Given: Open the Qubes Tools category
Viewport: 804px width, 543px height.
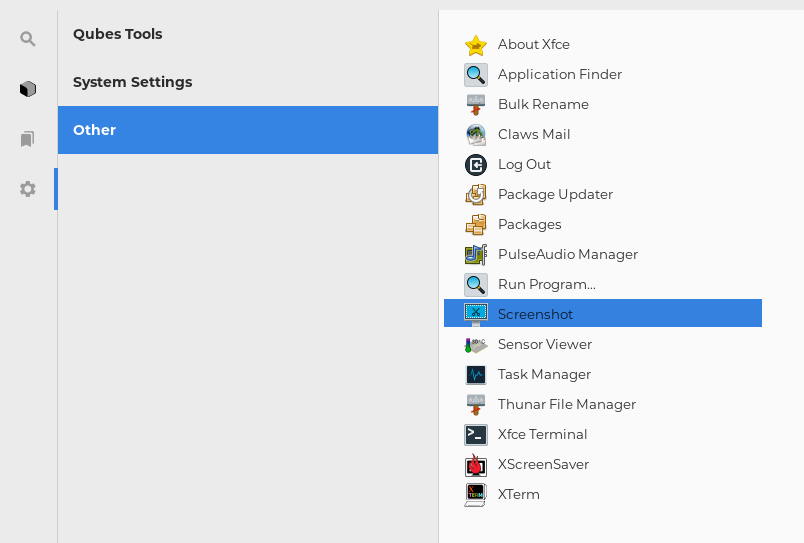Looking at the screenshot, I should click(x=248, y=34).
